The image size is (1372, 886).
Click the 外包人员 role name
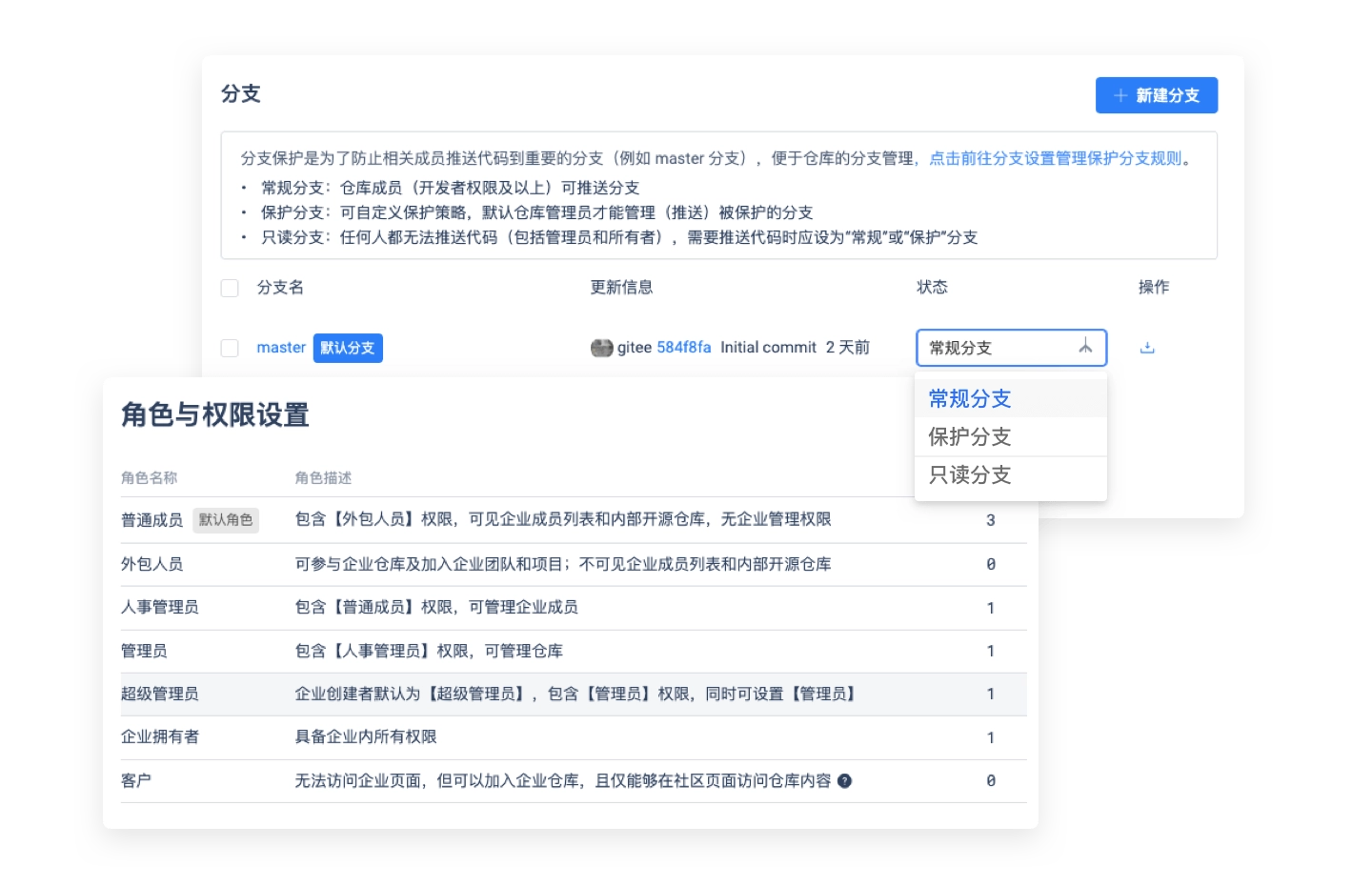(151, 564)
